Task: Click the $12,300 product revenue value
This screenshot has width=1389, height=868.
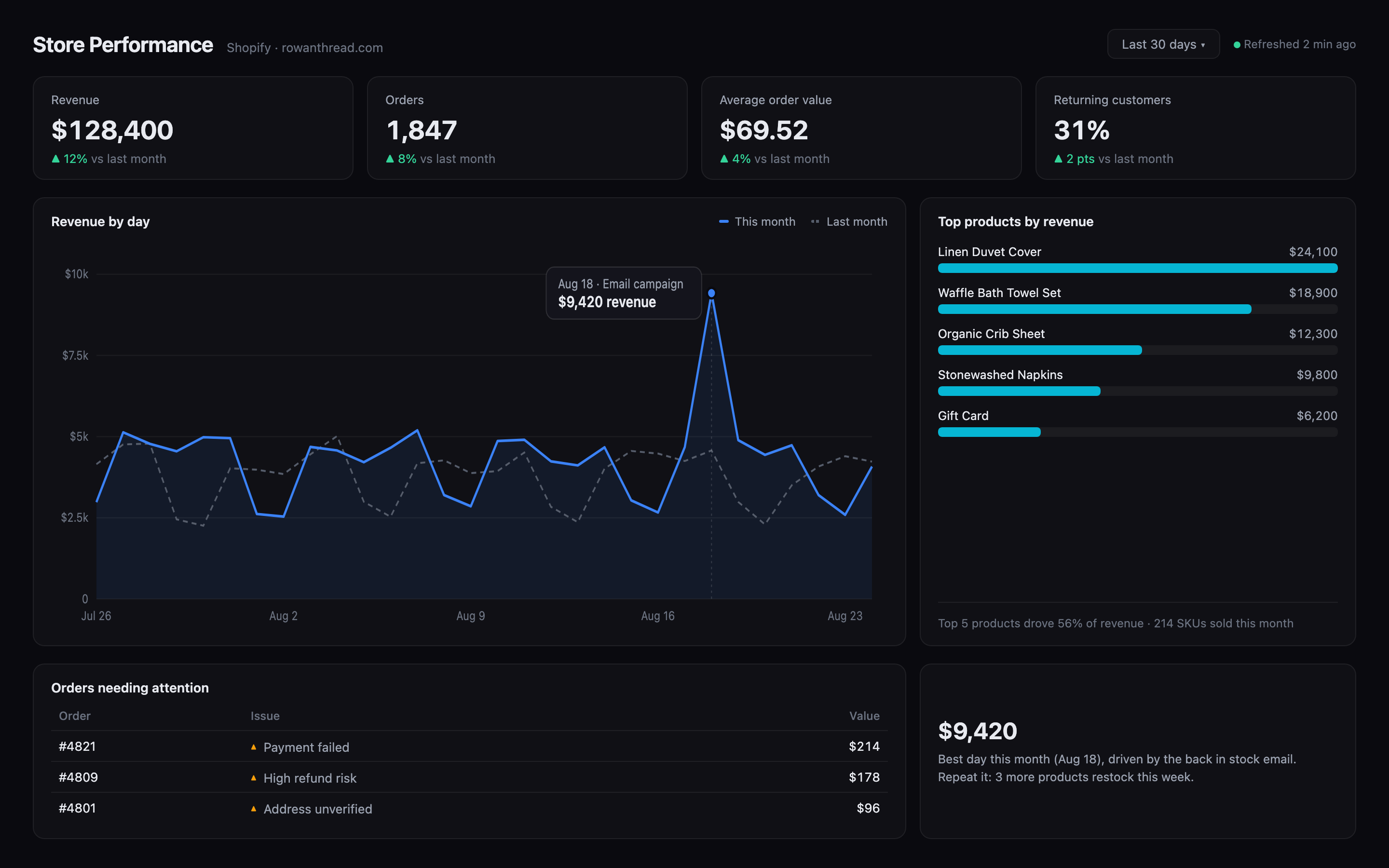Action: (1313, 334)
